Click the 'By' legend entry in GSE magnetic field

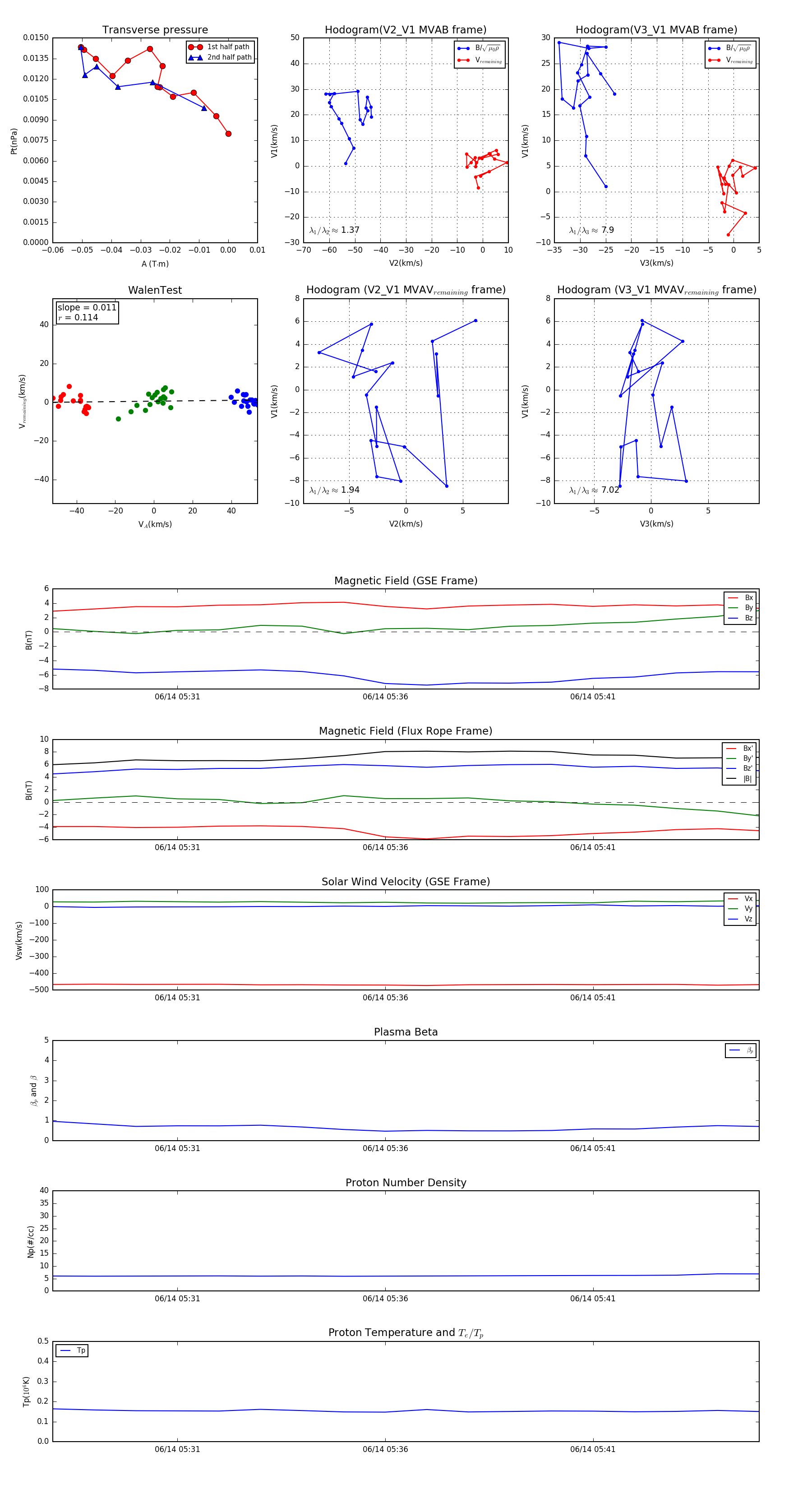pyautogui.click(x=740, y=607)
